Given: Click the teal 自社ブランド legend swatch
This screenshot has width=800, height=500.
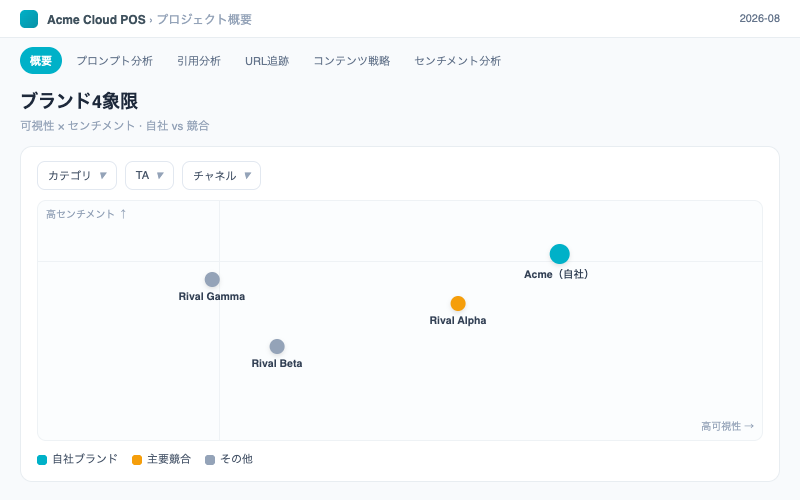Looking at the screenshot, I should point(42,460).
